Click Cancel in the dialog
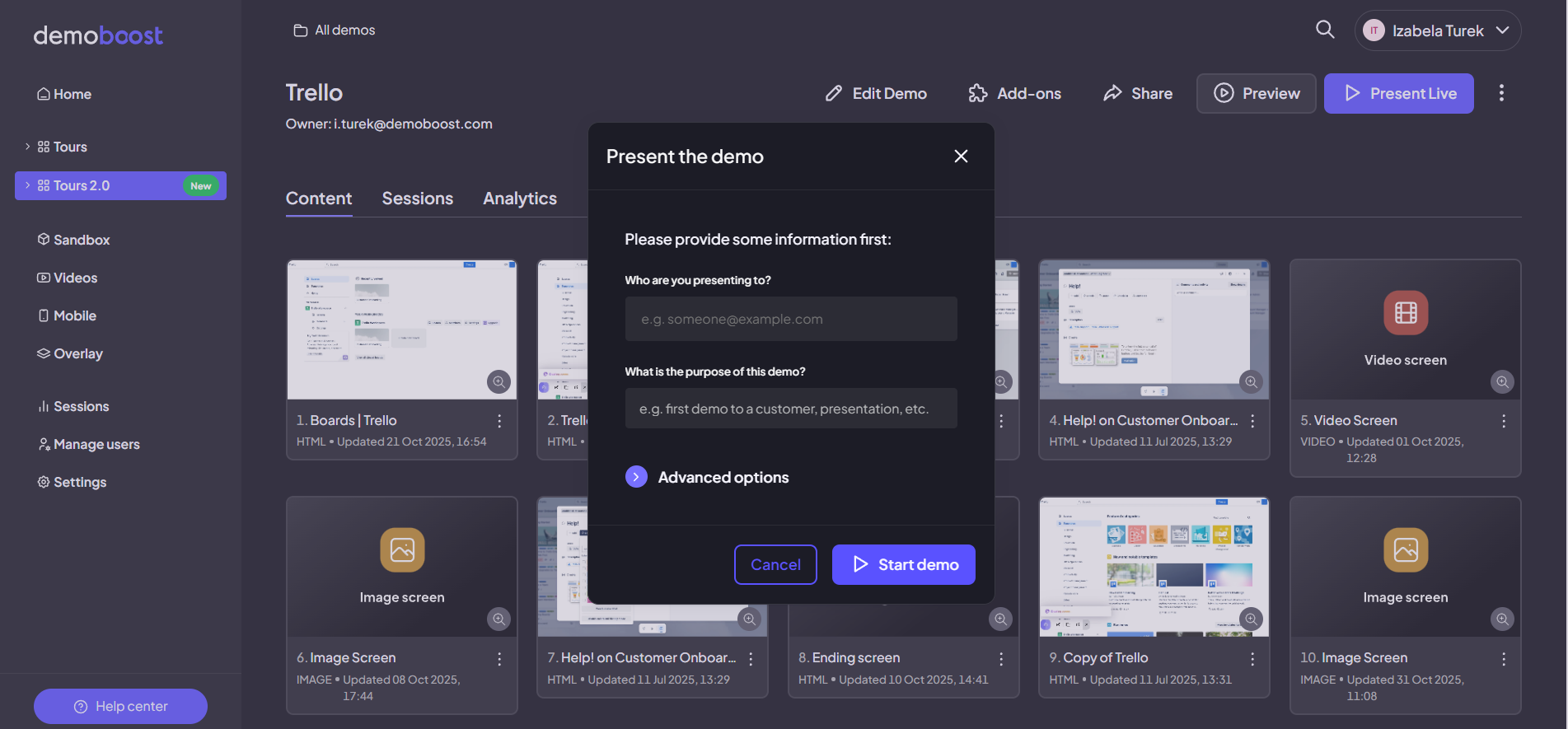Viewport: 1568px width, 729px height. (775, 564)
